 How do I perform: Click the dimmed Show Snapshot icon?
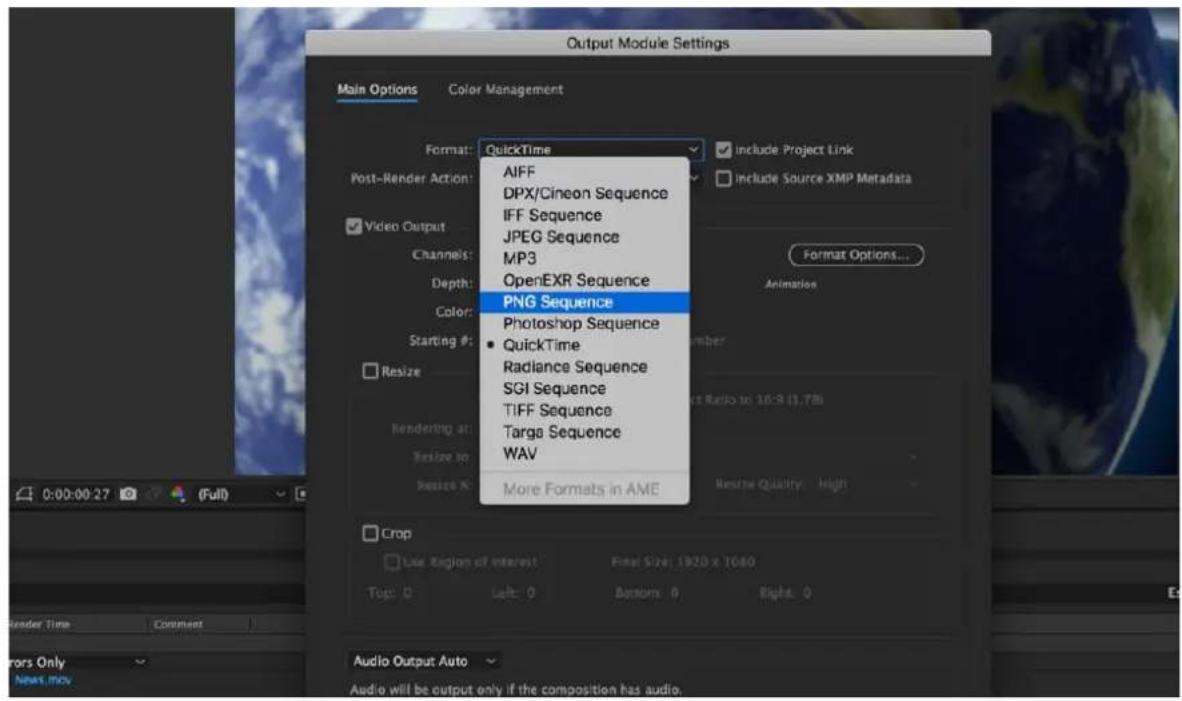pos(154,494)
